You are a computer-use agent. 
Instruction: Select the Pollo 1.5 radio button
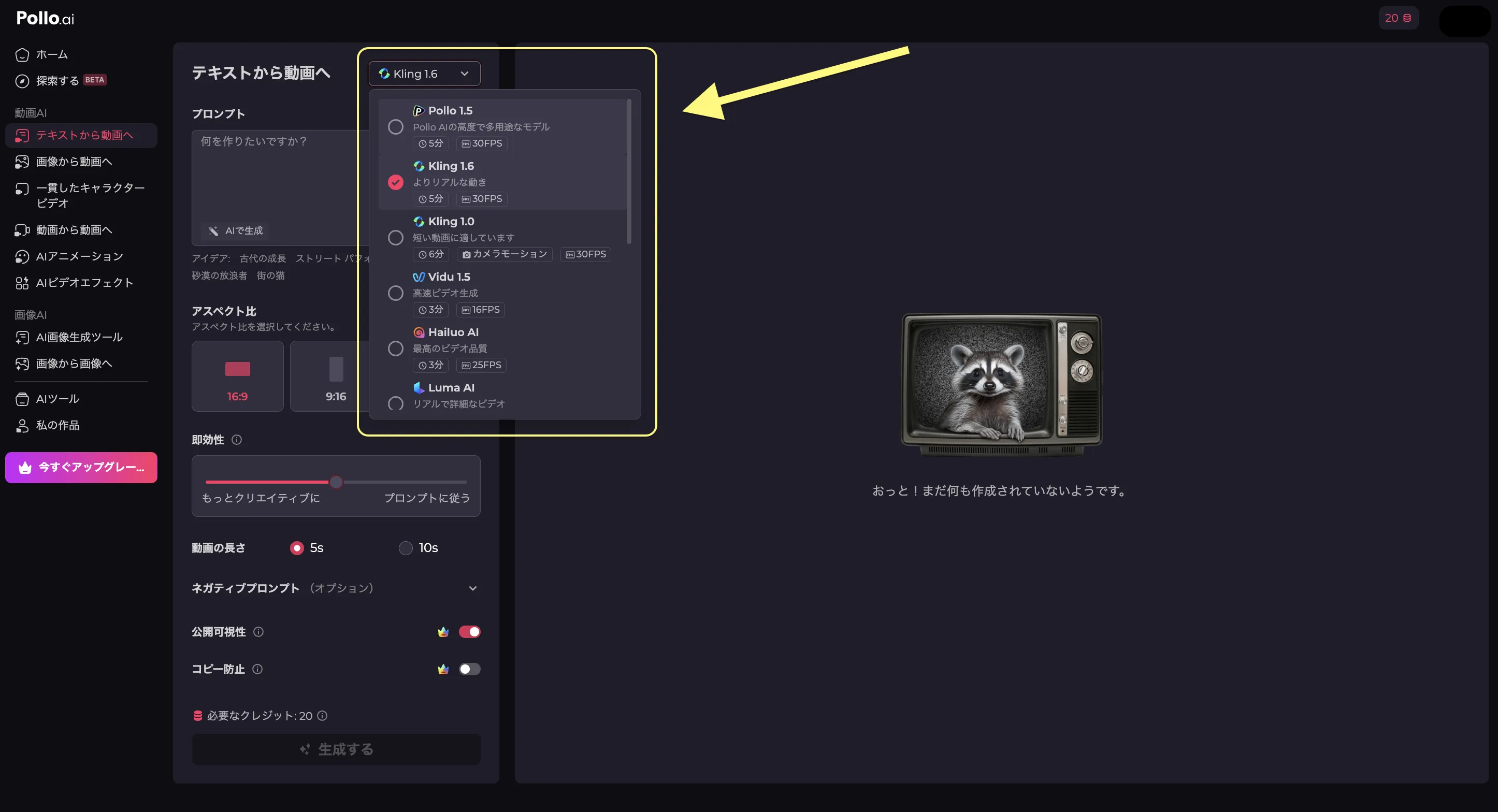[x=395, y=127]
